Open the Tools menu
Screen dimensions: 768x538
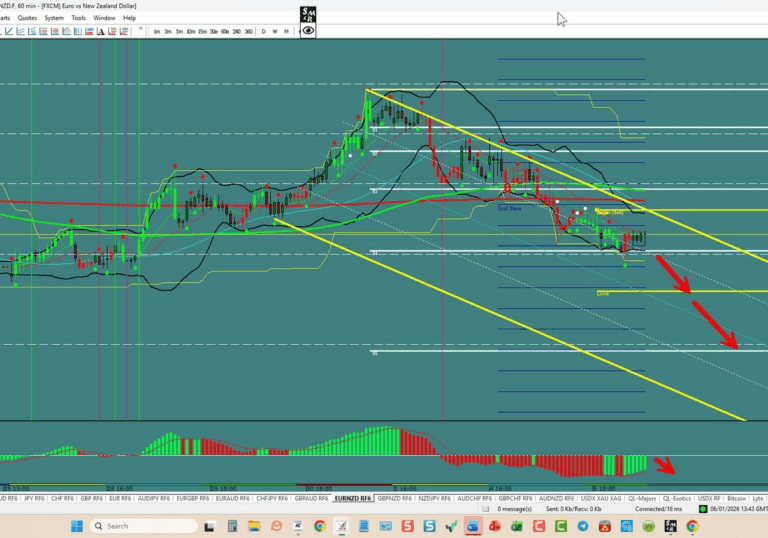78,18
